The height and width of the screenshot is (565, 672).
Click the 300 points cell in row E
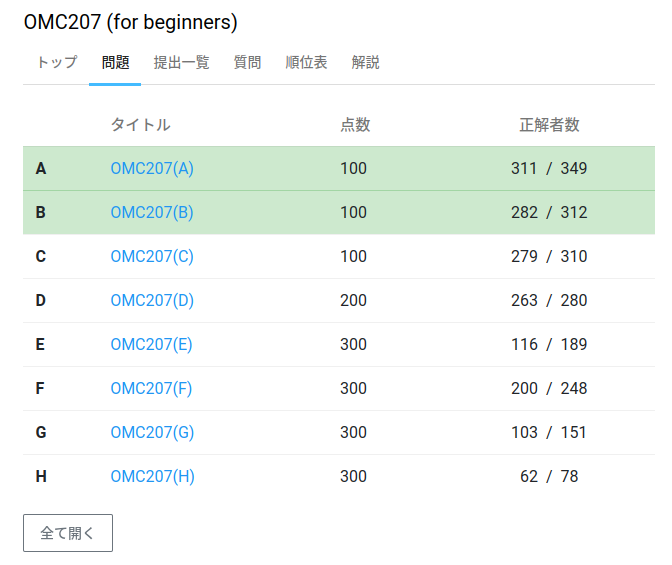click(x=353, y=344)
